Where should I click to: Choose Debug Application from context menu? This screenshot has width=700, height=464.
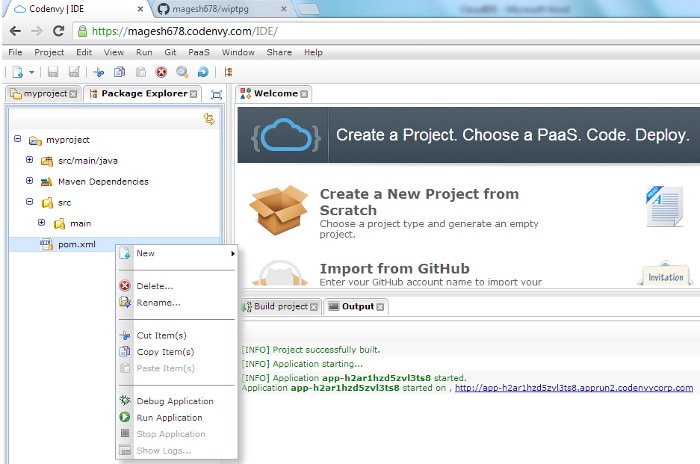pyautogui.click(x=177, y=401)
